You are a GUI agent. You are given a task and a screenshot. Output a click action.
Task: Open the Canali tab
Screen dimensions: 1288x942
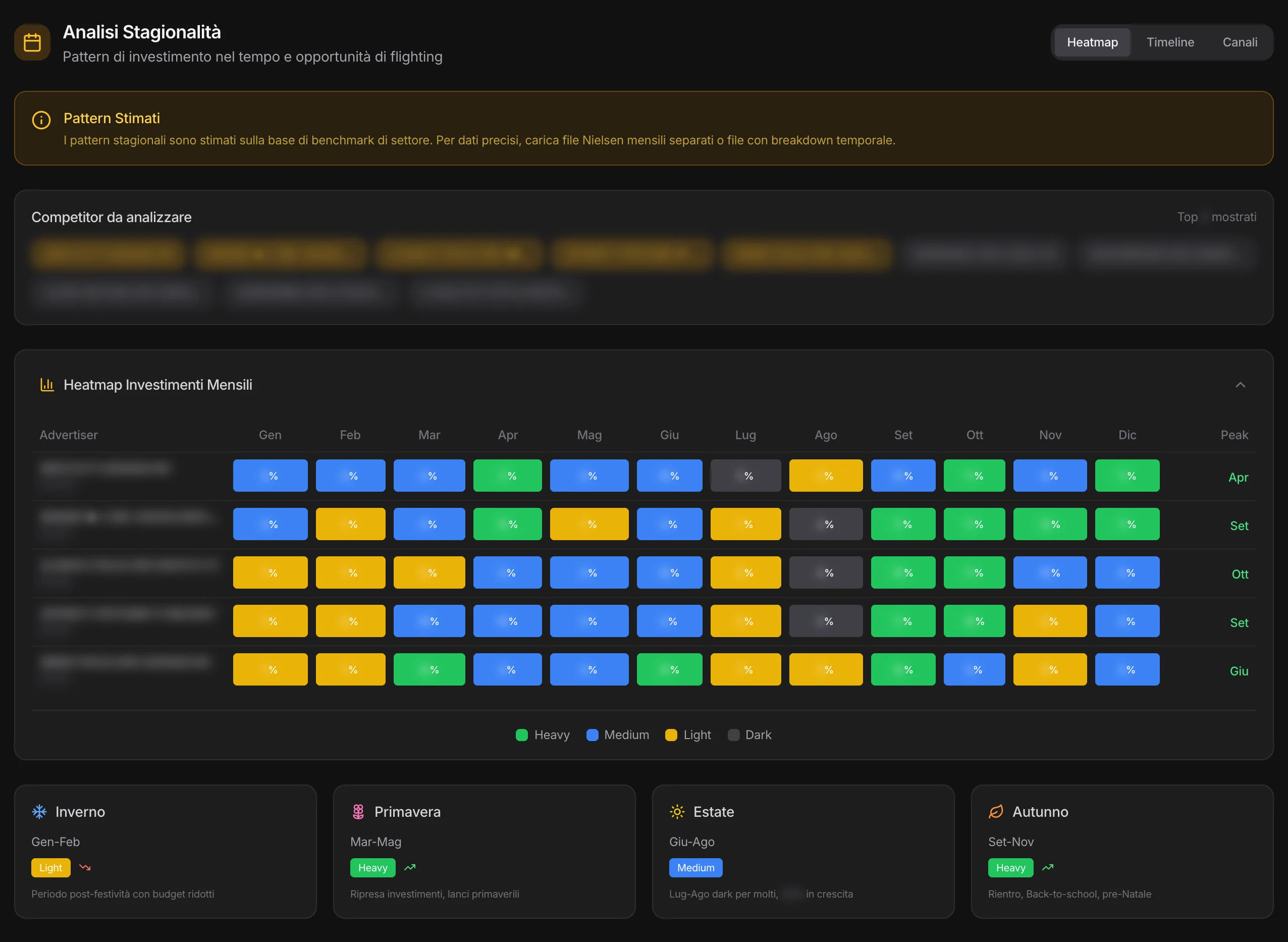point(1240,42)
